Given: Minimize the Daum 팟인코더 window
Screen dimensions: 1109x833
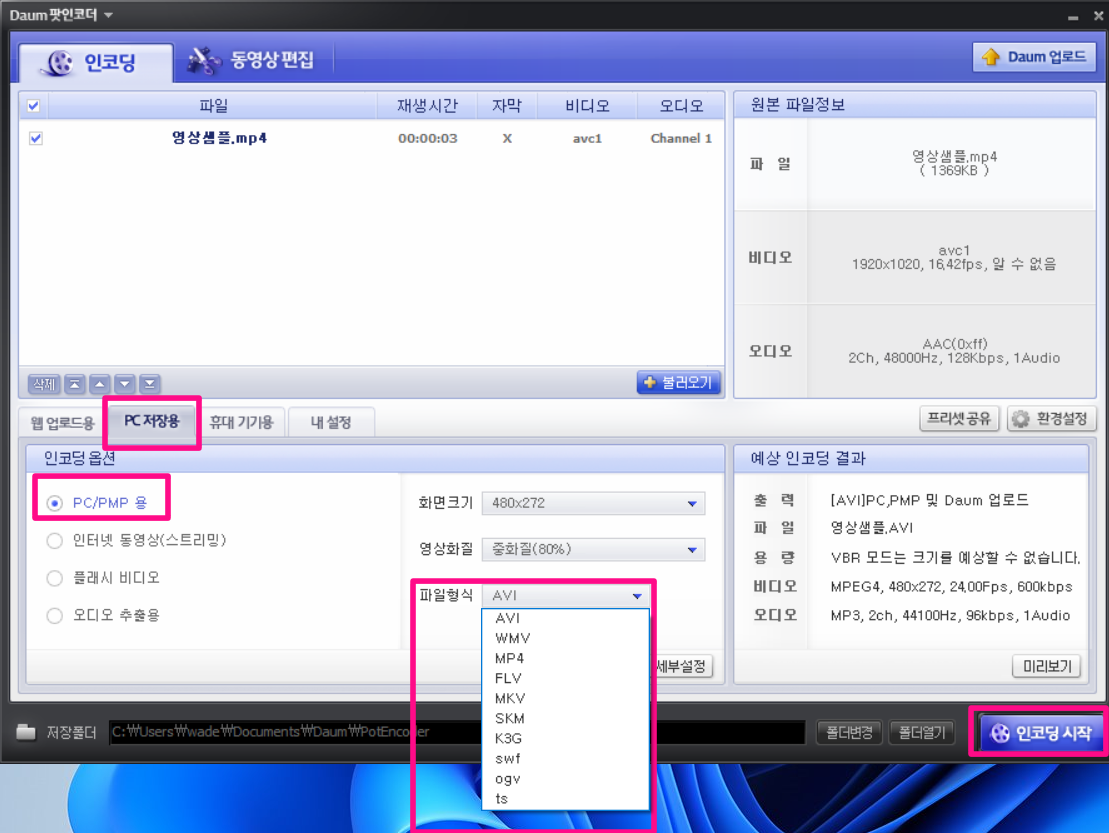Looking at the screenshot, I should (x=1073, y=16).
